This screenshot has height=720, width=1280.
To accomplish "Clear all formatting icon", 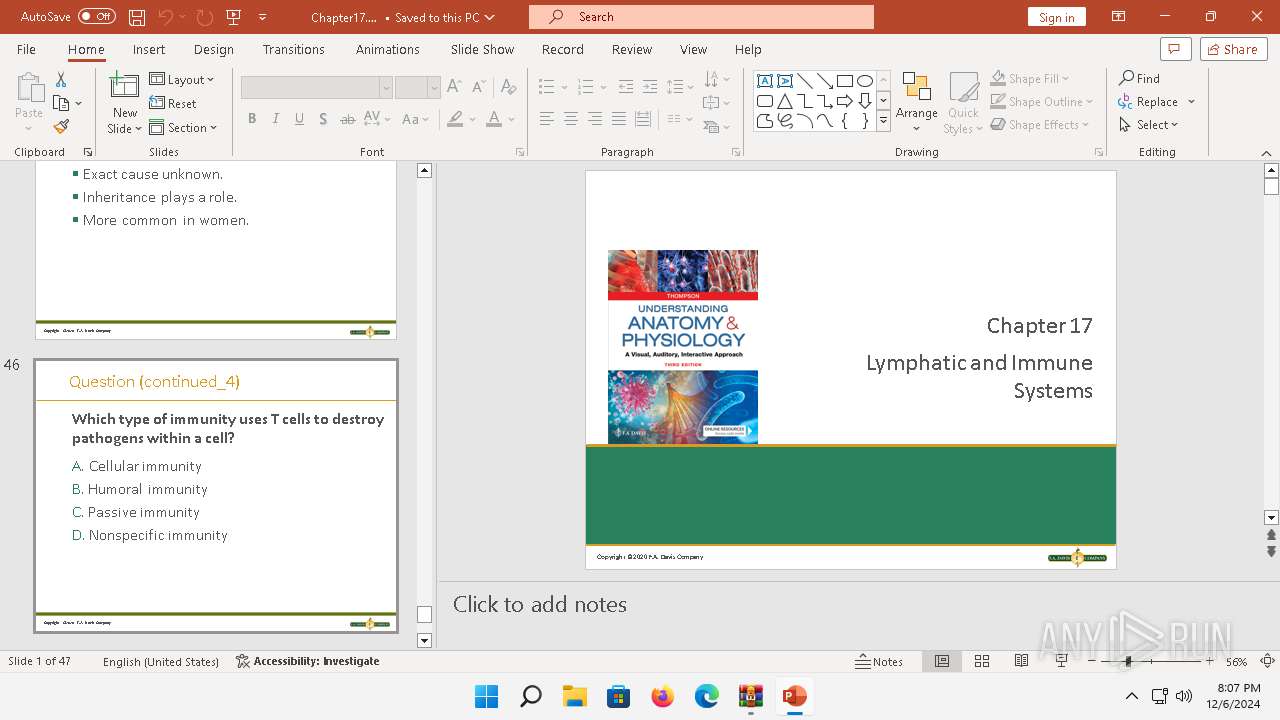I will tap(508, 87).
